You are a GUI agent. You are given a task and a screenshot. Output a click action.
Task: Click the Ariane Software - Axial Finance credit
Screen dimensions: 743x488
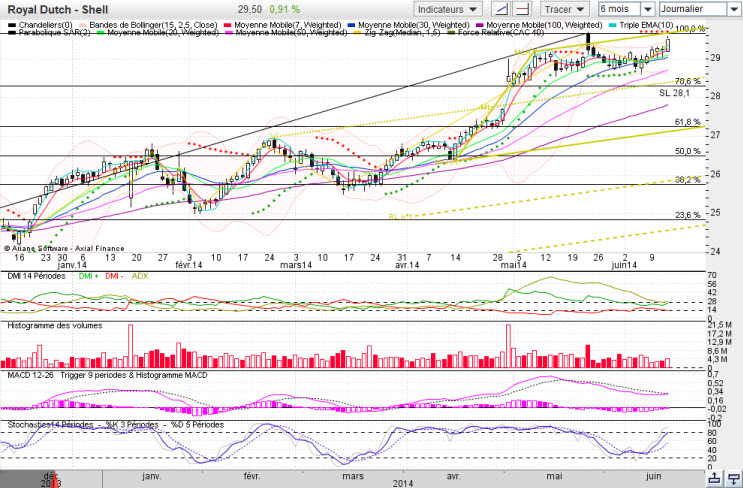coord(64,248)
